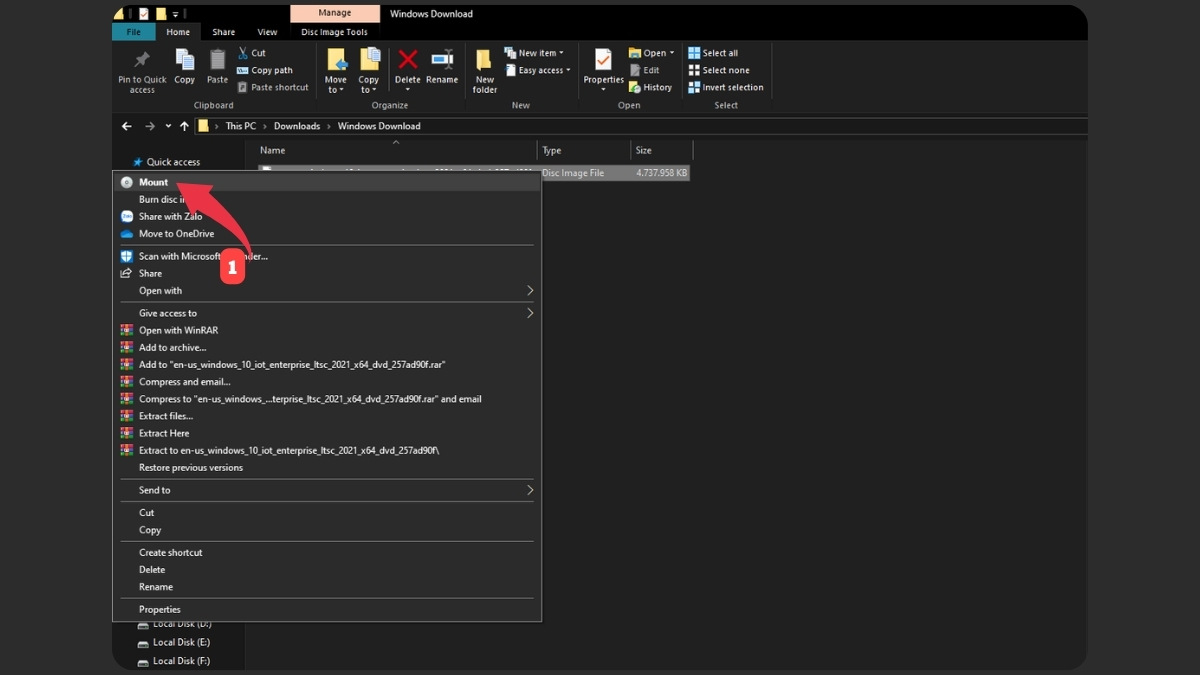Create a folder with New folder icon

(x=485, y=61)
